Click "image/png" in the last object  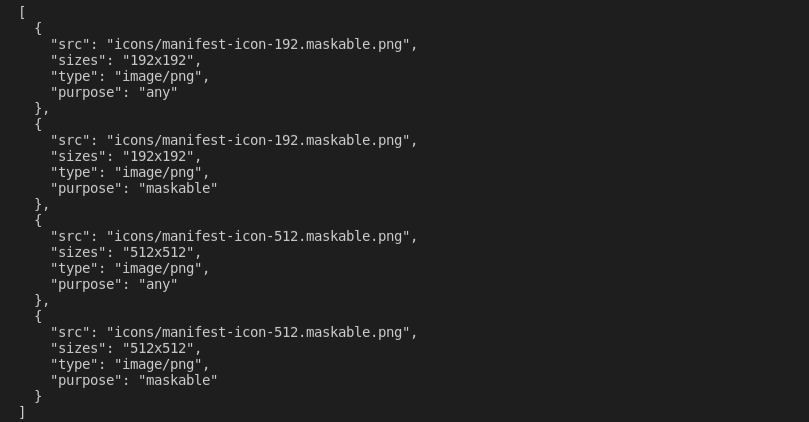tap(162, 364)
